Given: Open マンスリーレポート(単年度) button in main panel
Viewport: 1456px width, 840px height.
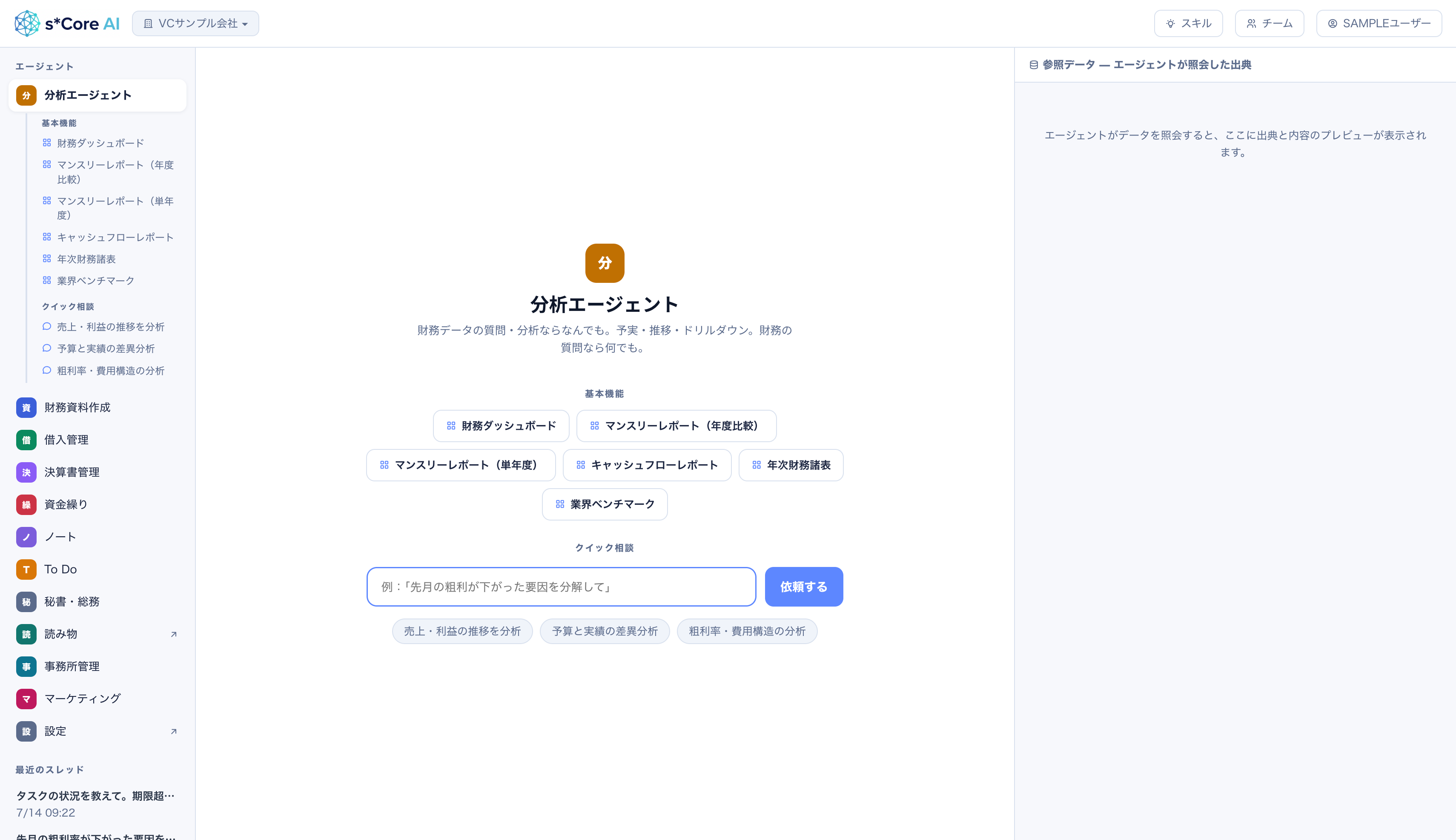Looking at the screenshot, I should (461, 465).
